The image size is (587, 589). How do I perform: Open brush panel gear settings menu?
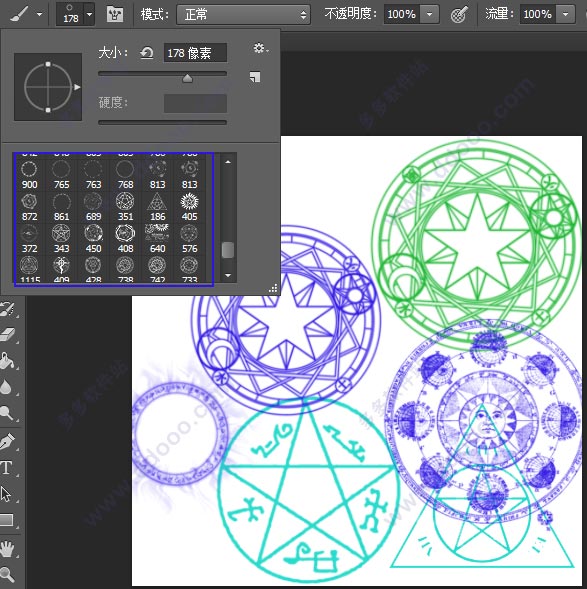pos(260,48)
